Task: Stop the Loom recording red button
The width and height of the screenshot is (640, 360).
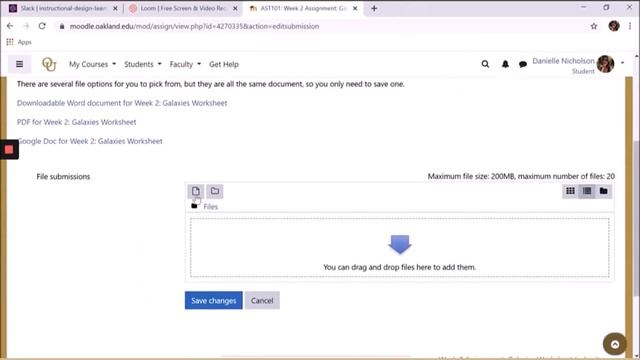Action: pos(9,150)
